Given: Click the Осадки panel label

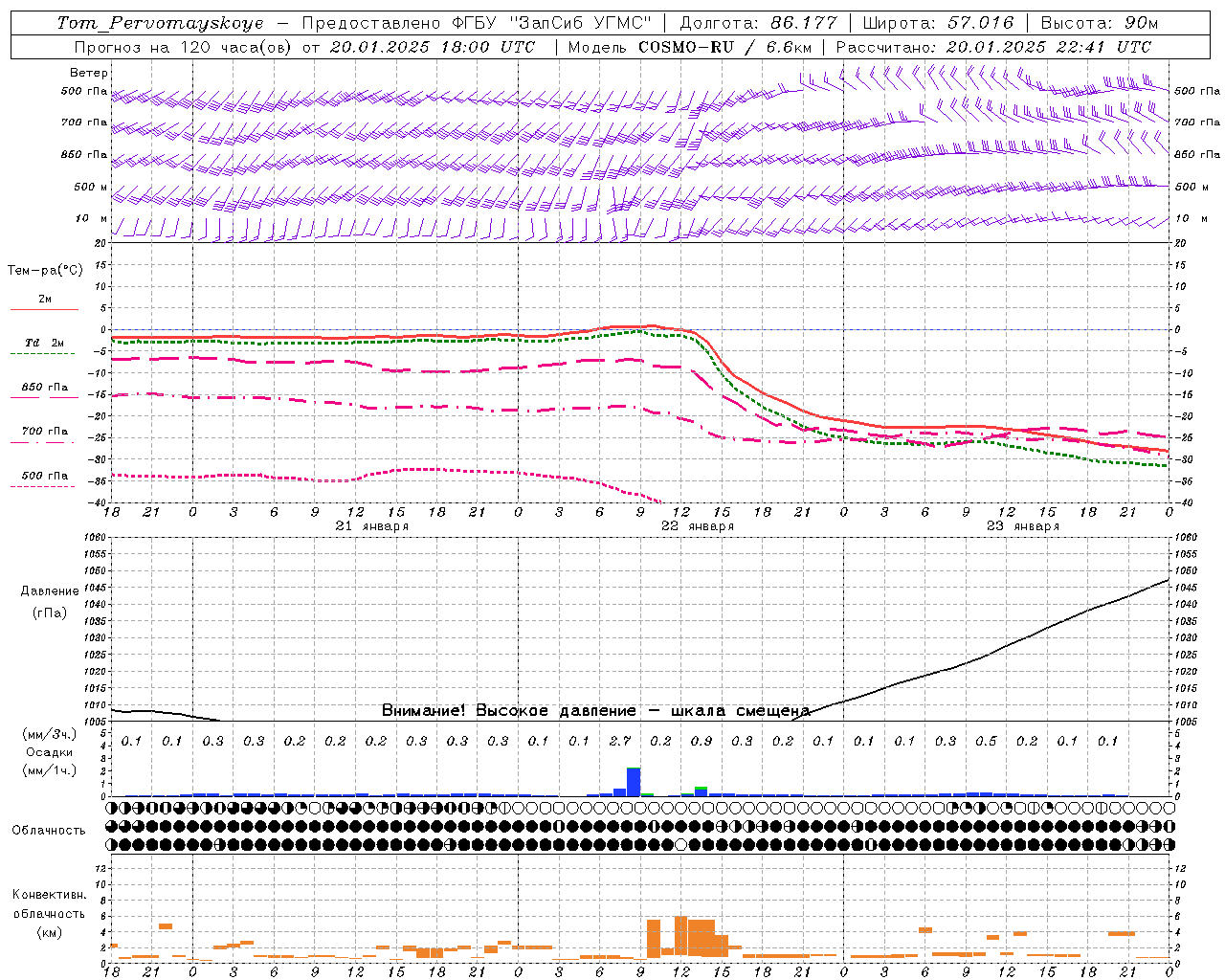Looking at the screenshot, I should (49, 752).
